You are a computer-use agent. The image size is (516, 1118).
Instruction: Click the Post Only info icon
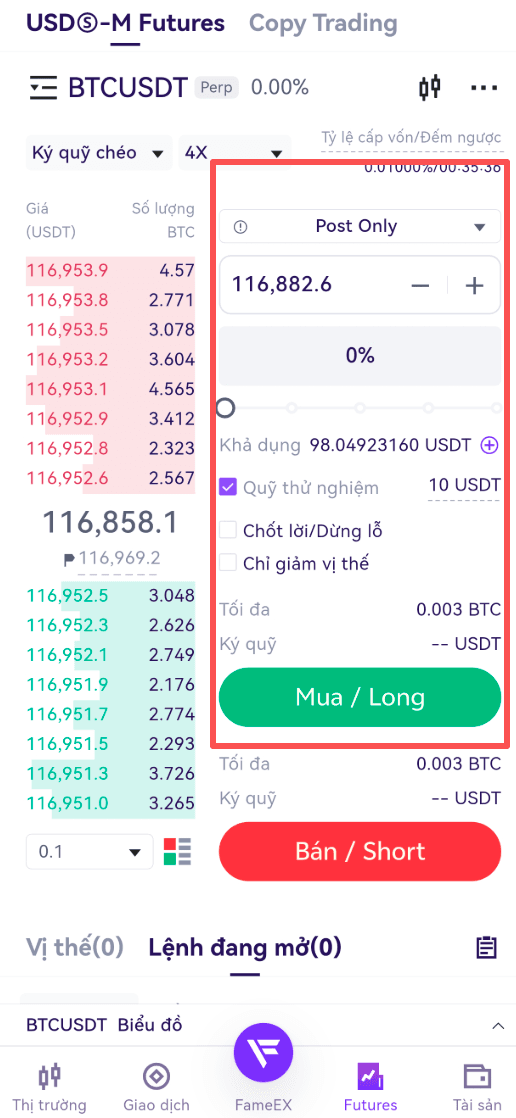(240, 227)
